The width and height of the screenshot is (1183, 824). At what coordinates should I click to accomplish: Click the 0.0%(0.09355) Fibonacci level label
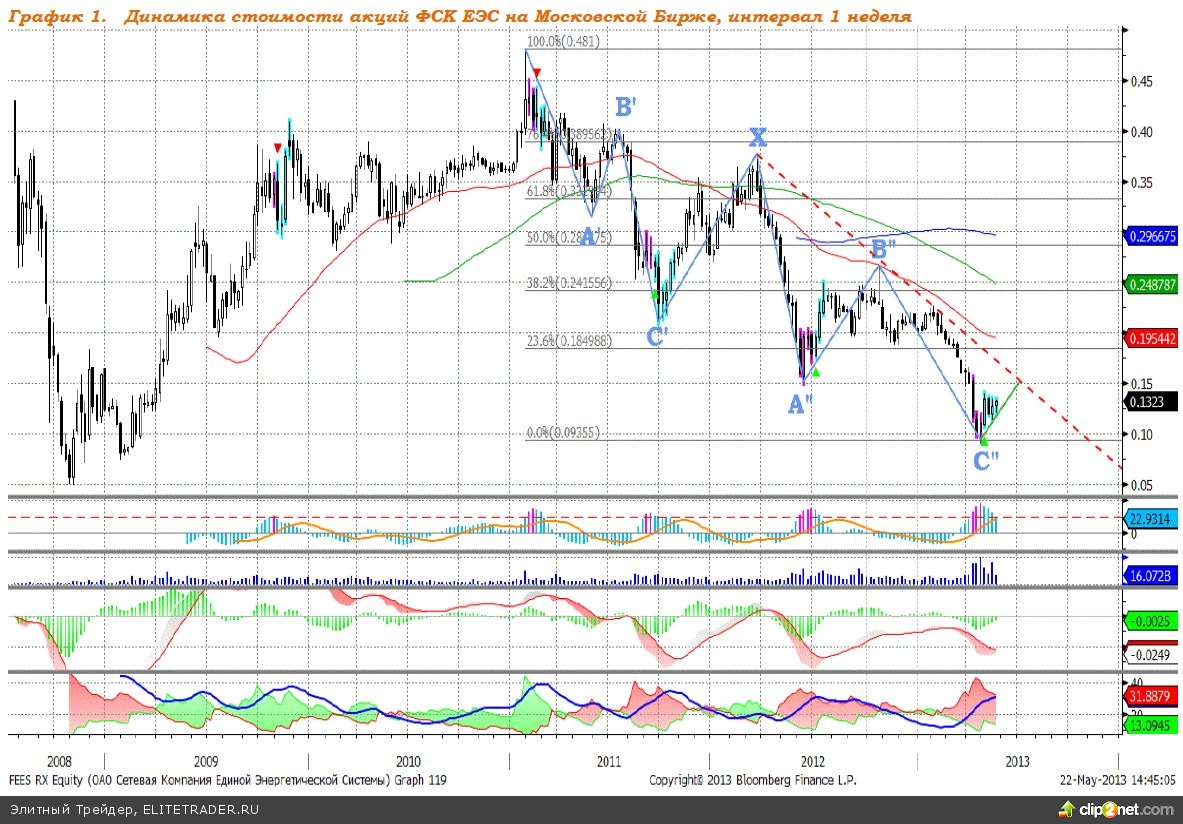(x=569, y=433)
